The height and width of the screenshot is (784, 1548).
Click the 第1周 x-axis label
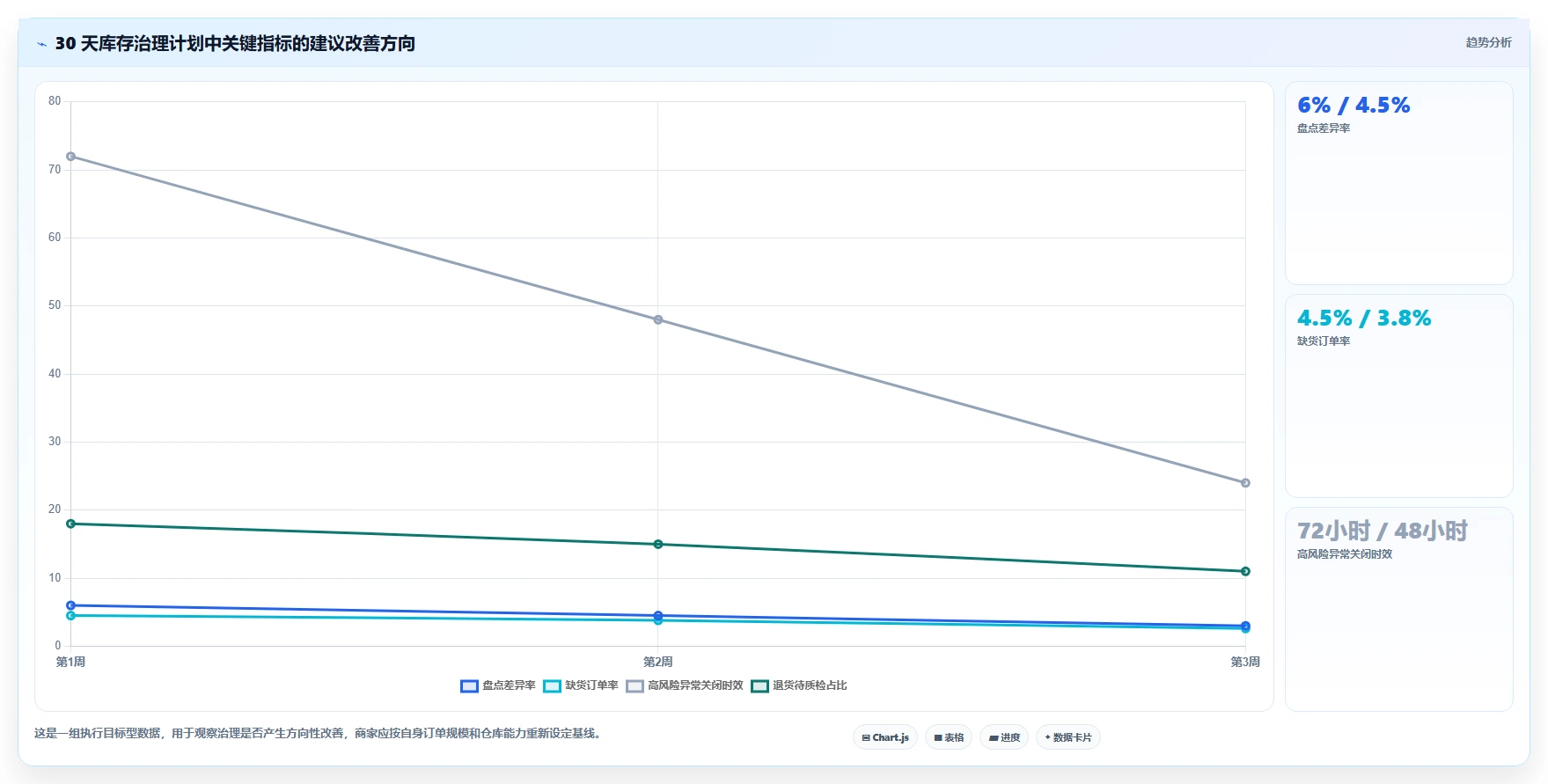point(70,662)
